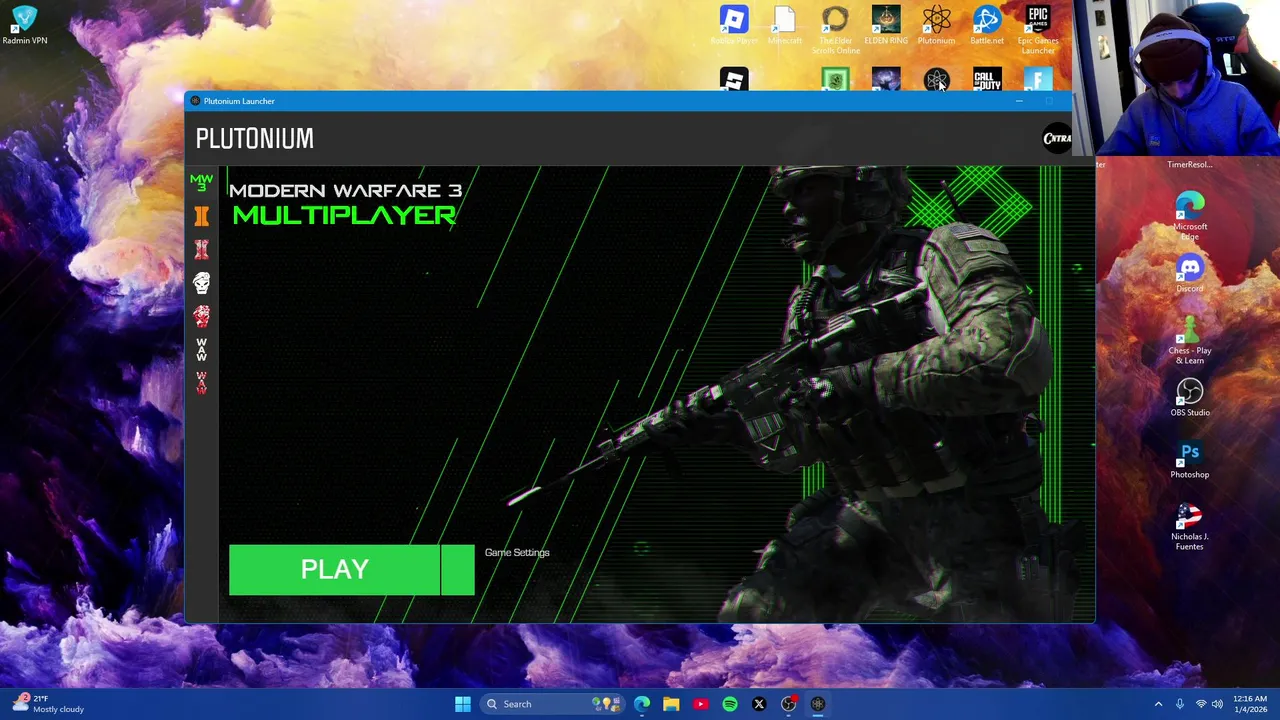Viewport: 1280px width, 720px height.
Task: Open Chess - Play & Learn shortcut
Action: click(1190, 340)
